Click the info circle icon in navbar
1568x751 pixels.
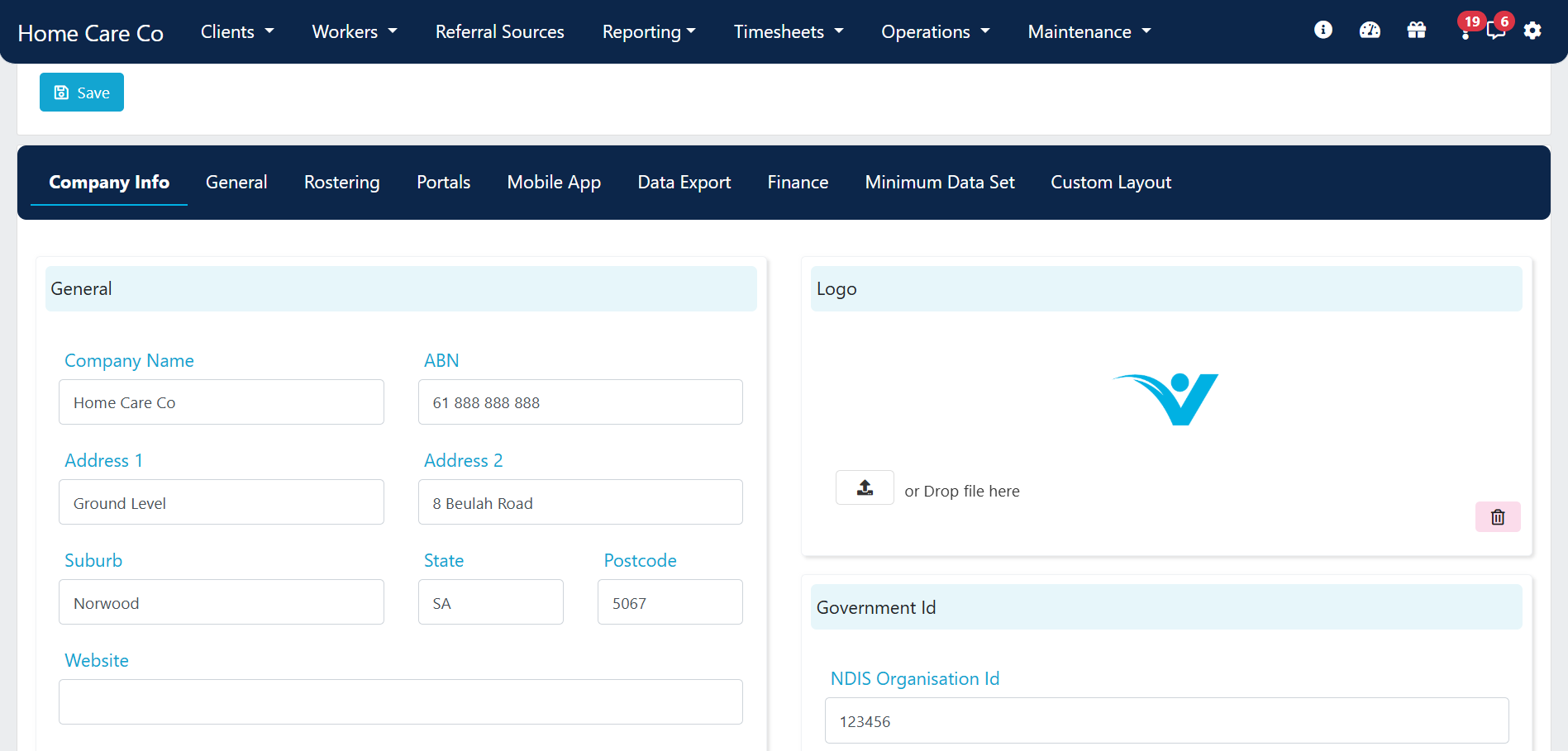point(1323,31)
